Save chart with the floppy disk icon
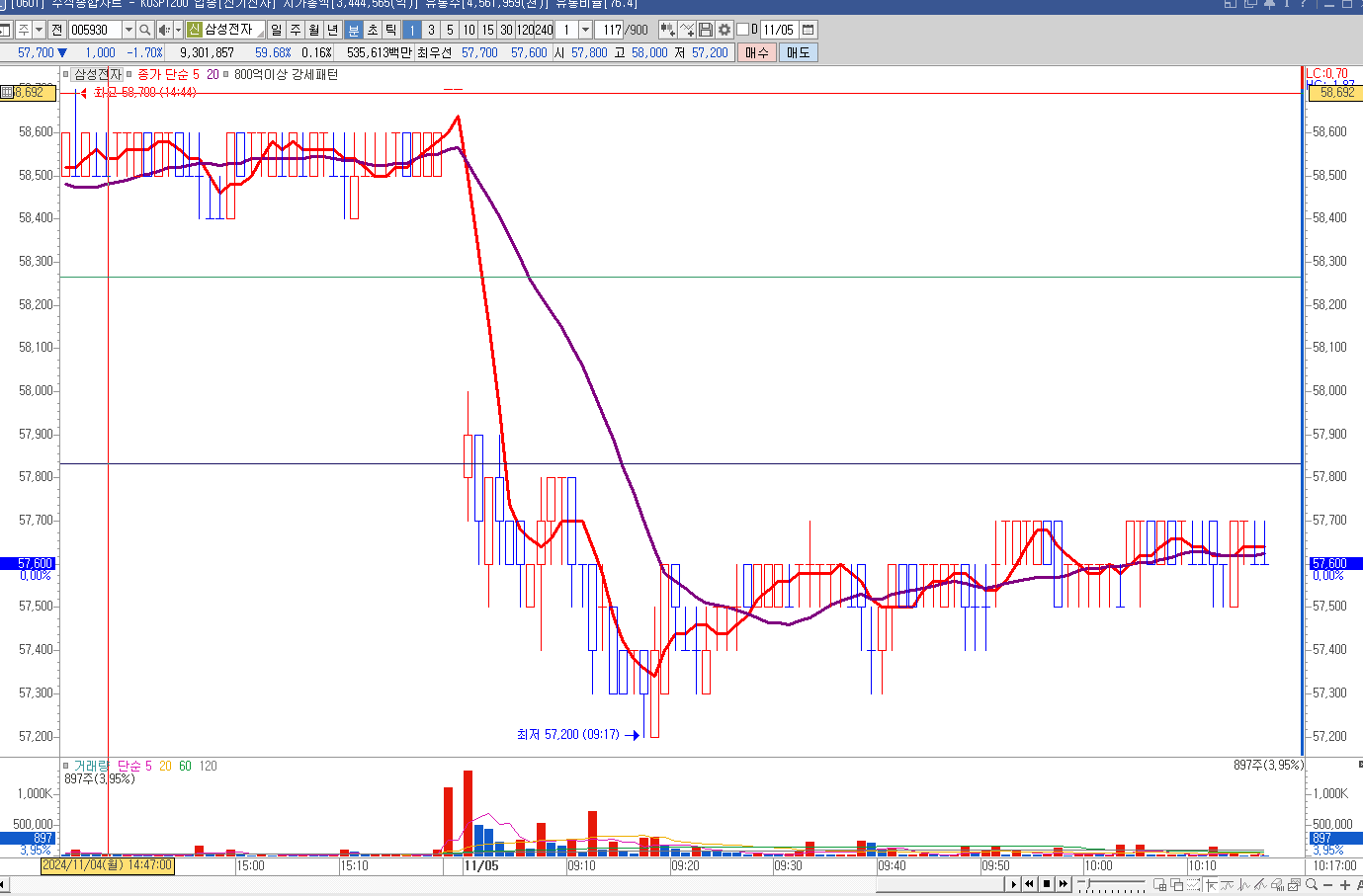Image resolution: width=1363 pixels, height=896 pixels. [x=706, y=30]
